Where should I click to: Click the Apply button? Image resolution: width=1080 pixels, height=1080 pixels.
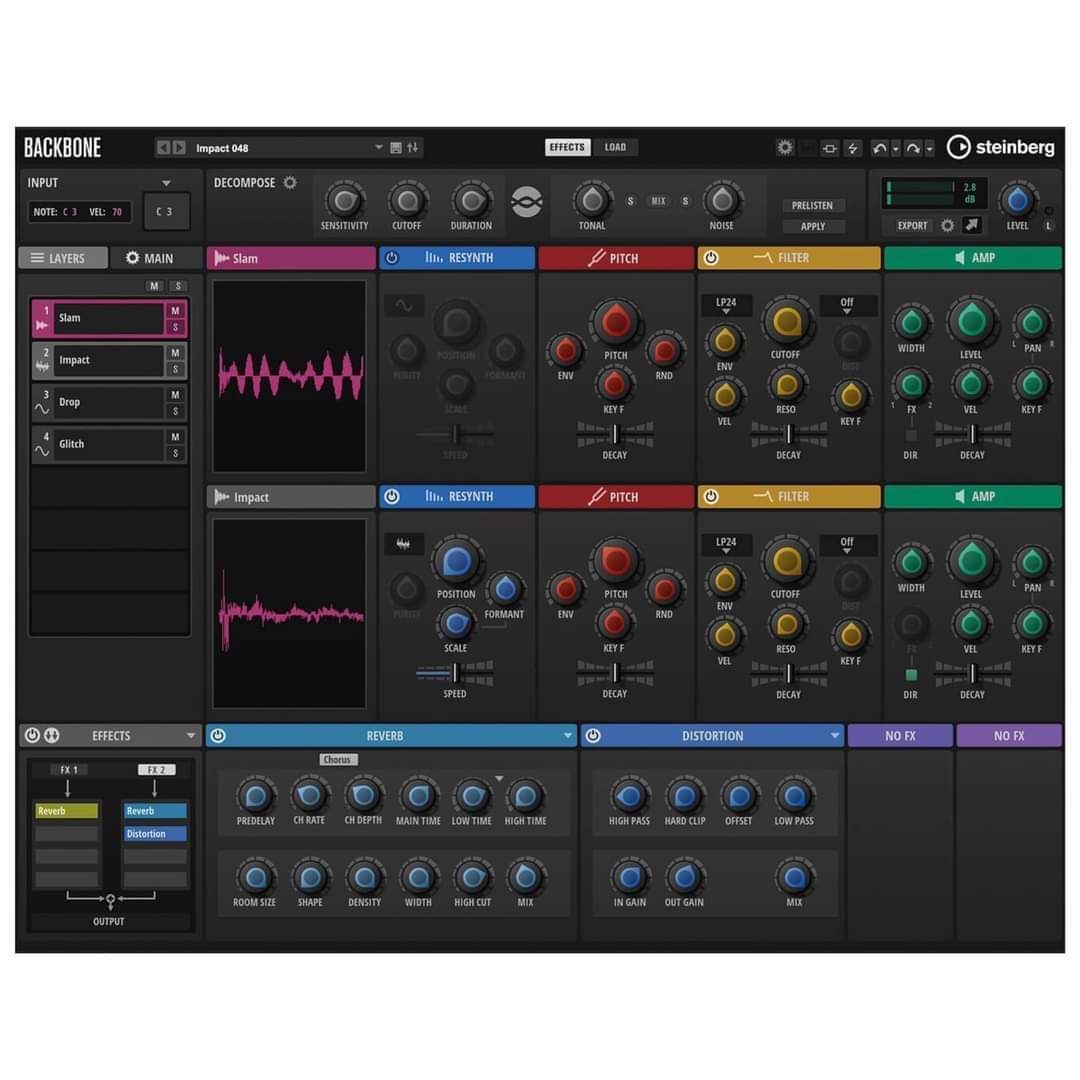pyautogui.click(x=812, y=226)
